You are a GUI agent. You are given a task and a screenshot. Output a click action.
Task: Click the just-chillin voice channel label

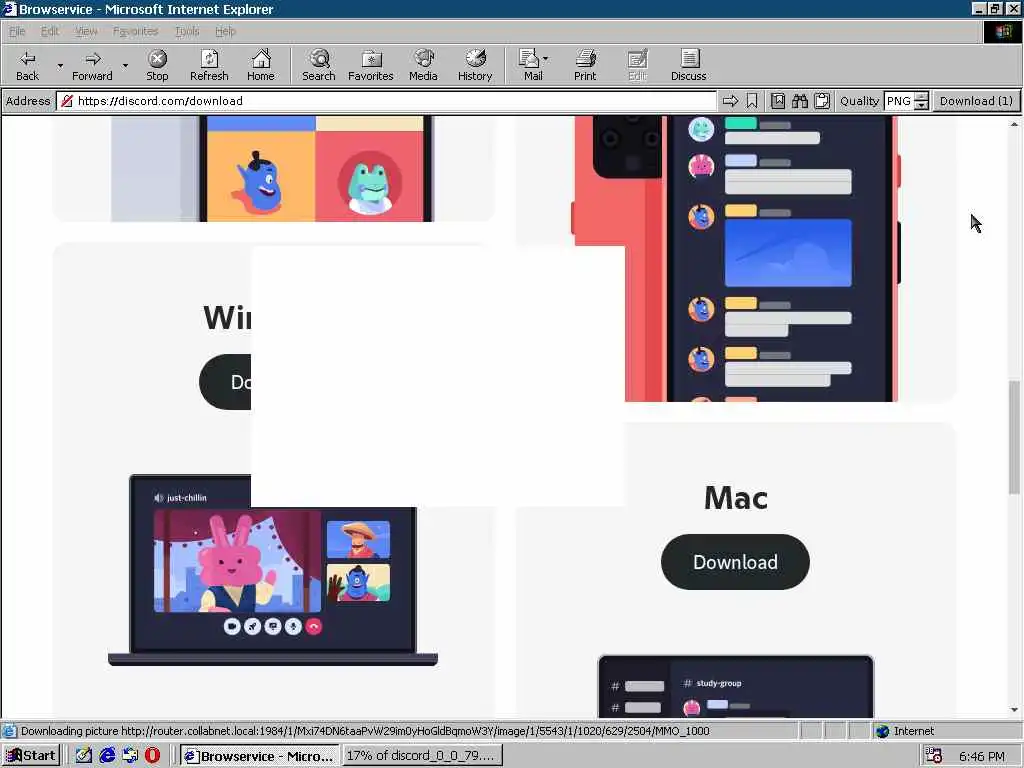(x=187, y=498)
